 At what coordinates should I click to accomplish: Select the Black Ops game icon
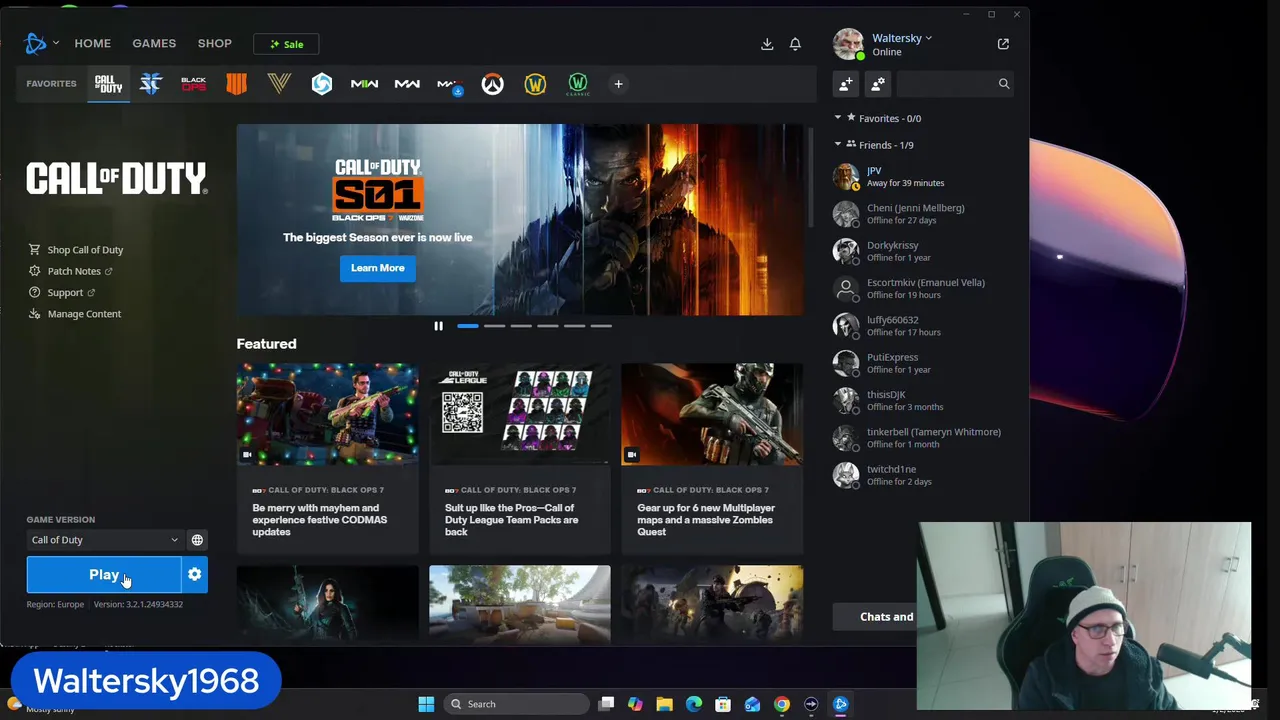point(193,84)
